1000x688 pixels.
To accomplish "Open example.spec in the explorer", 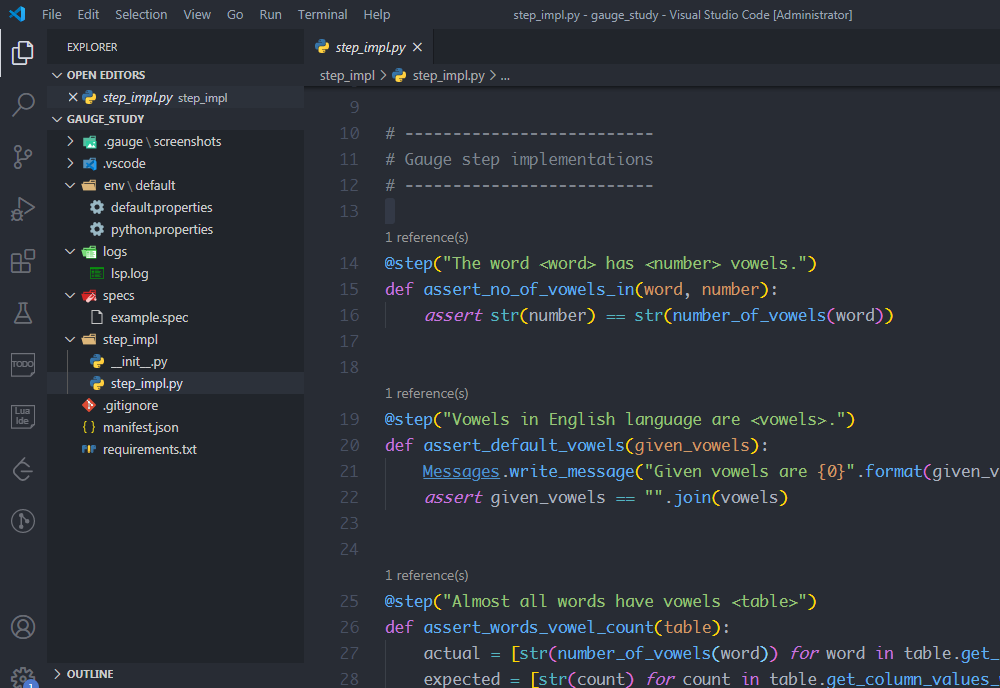I will point(149,318).
